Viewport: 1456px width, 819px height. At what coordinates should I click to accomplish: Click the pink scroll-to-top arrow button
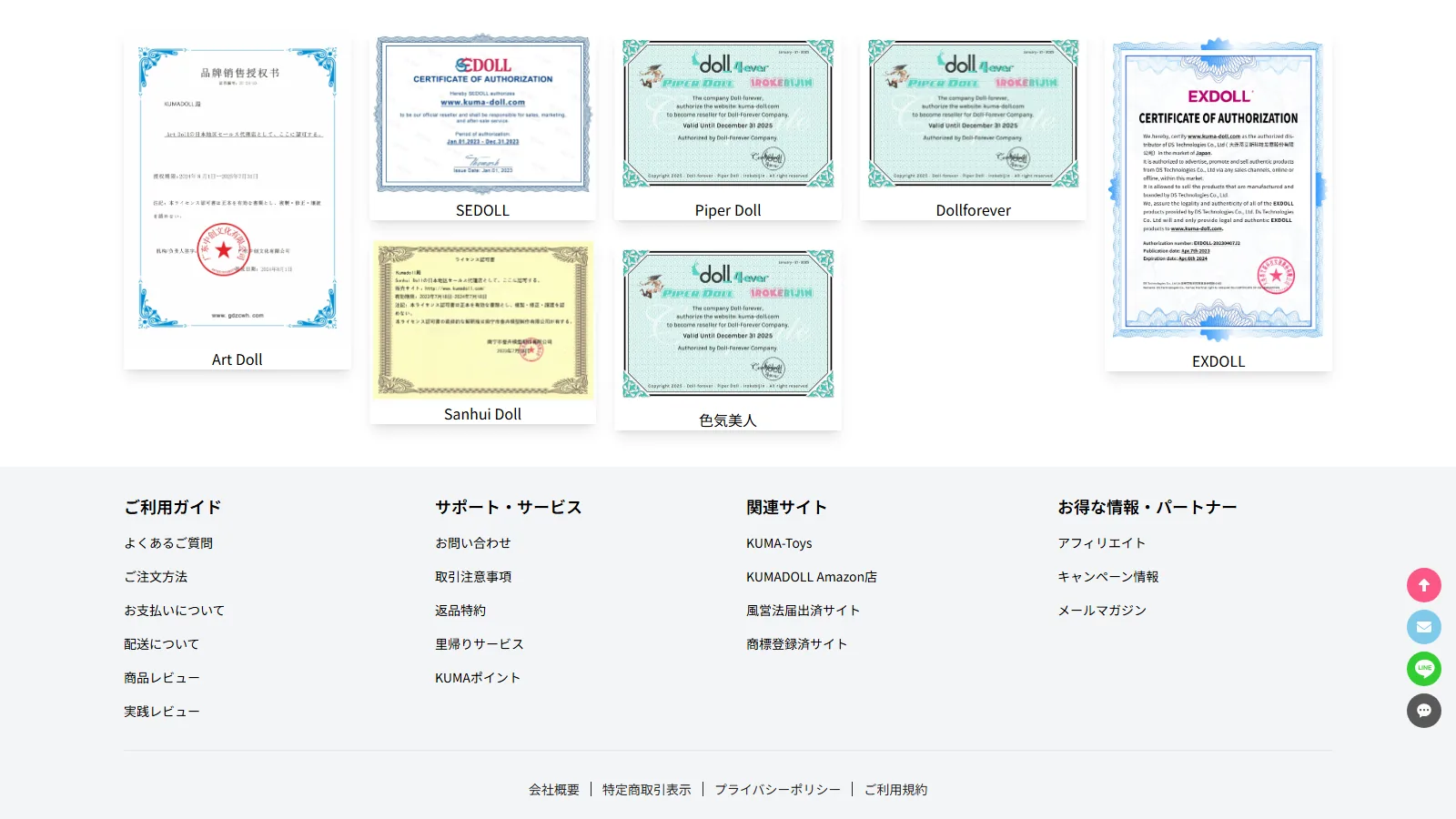(1424, 585)
